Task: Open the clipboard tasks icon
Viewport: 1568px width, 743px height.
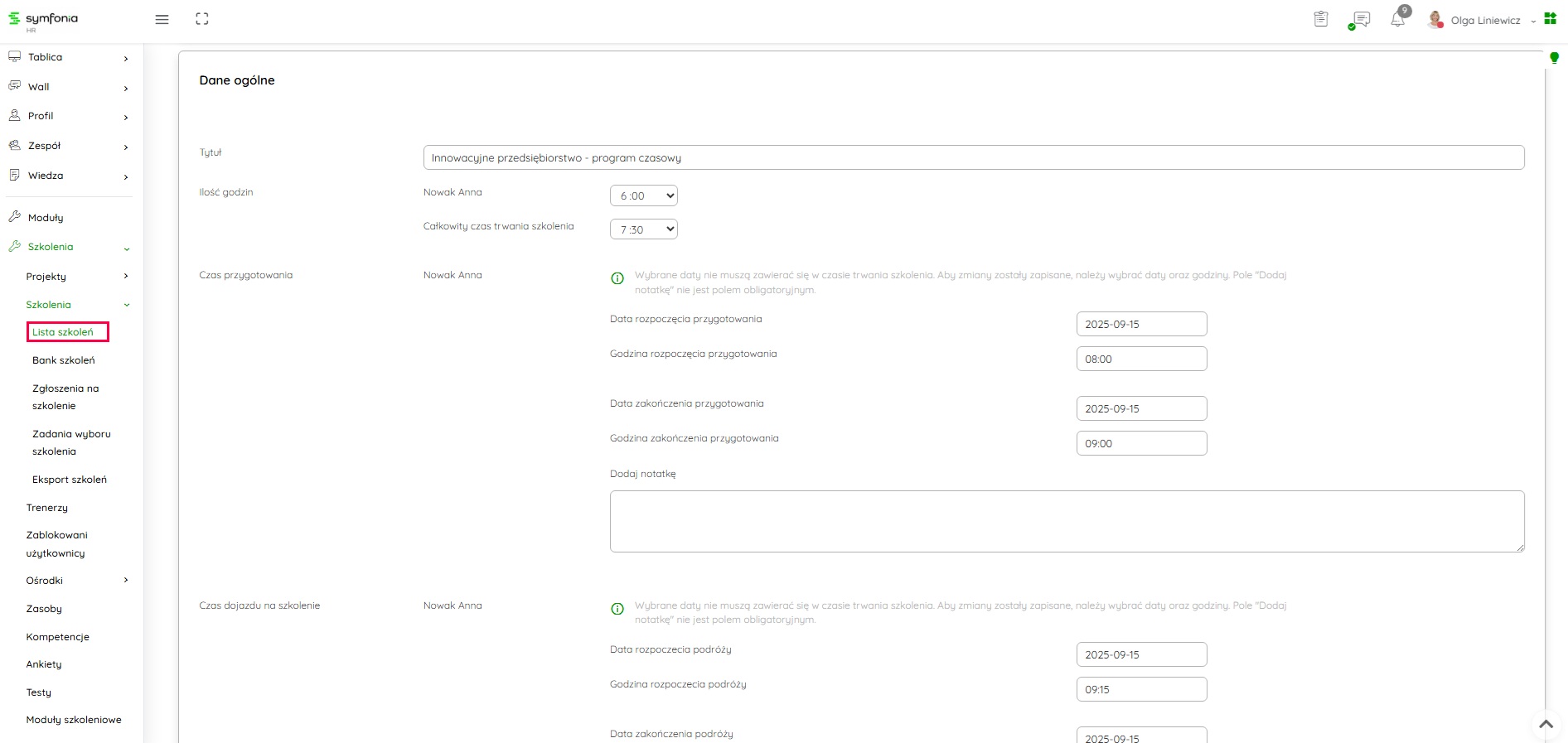Action: (x=1321, y=19)
